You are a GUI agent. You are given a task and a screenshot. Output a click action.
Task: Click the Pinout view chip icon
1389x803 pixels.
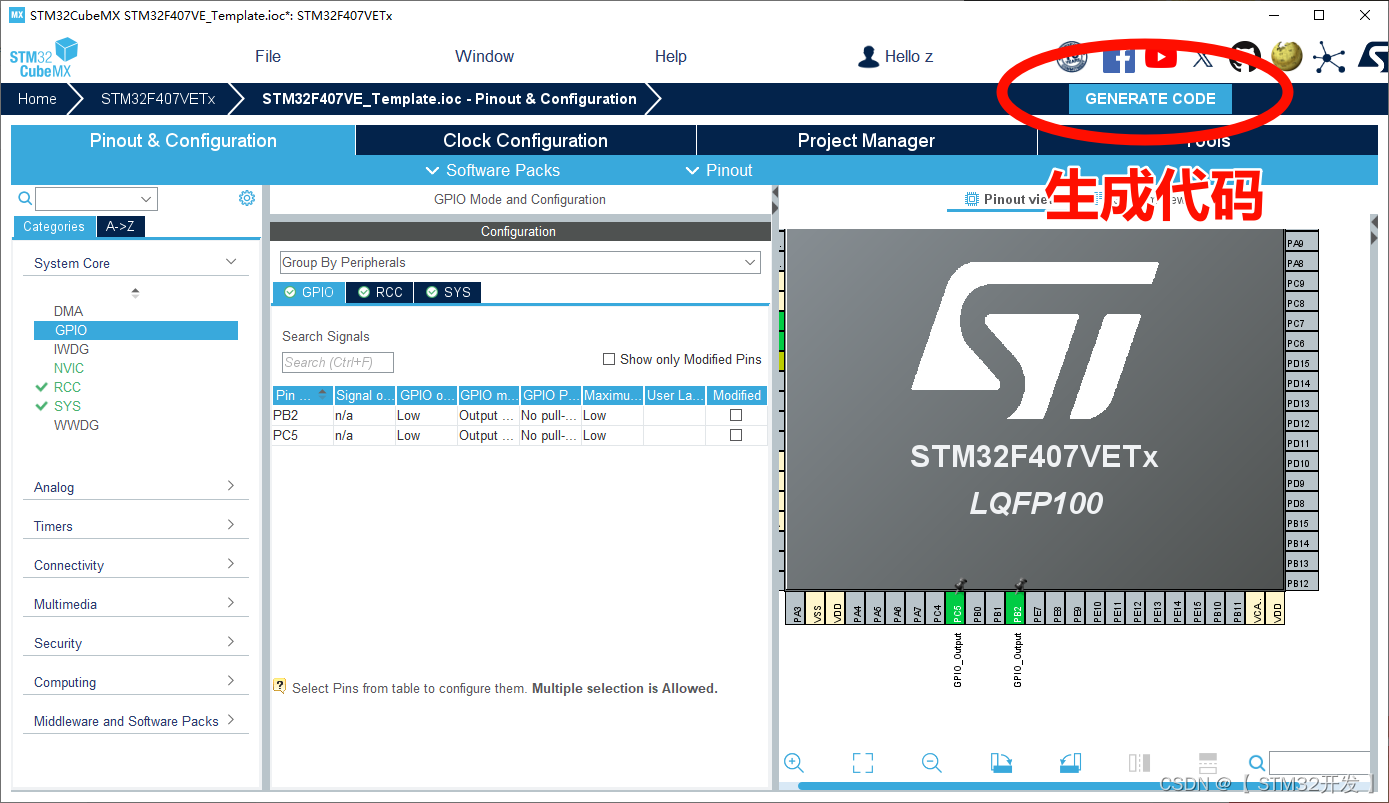click(x=971, y=199)
